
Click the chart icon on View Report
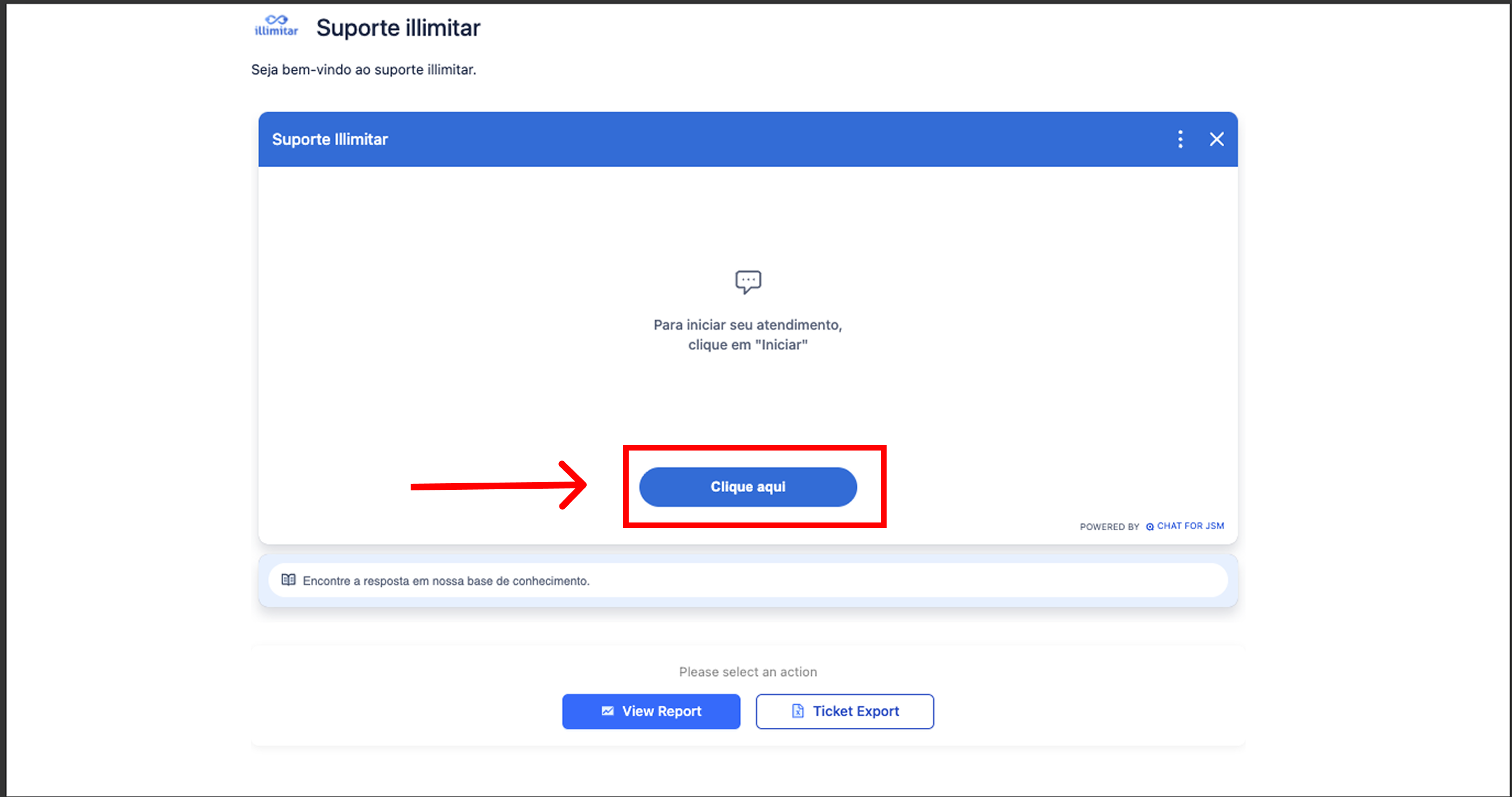pyautogui.click(x=608, y=711)
